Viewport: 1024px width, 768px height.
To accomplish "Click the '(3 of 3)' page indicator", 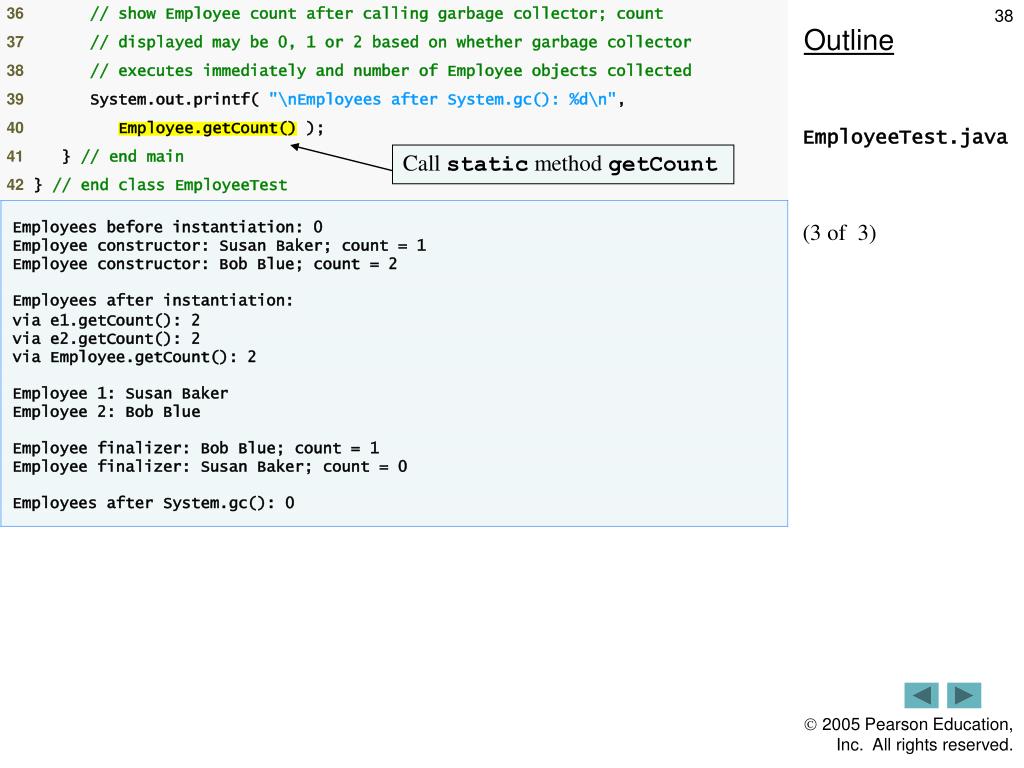I will [839, 233].
